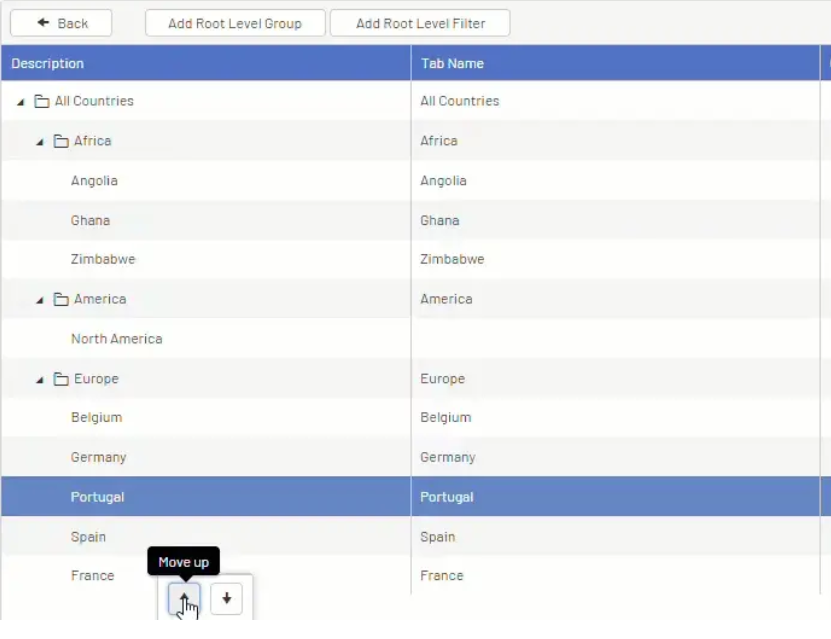The height and width of the screenshot is (639, 831).
Task: Click the Move down arrow icon
Action: (x=226, y=598)
